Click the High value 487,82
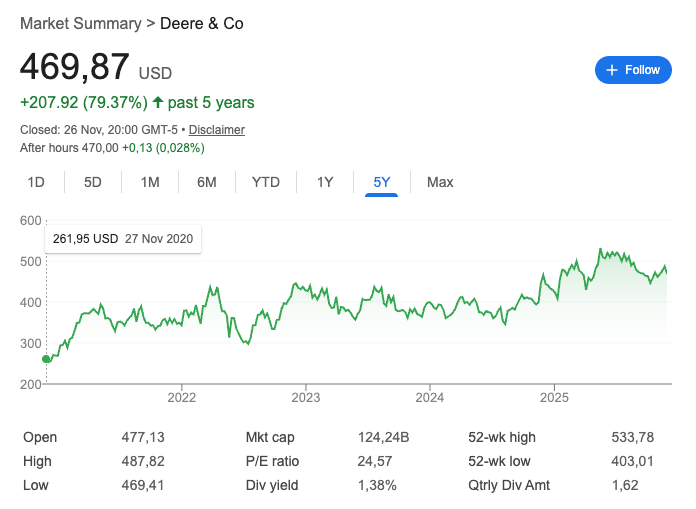The height and width of the screenshot is (509, 696). [x=143, y=461]
